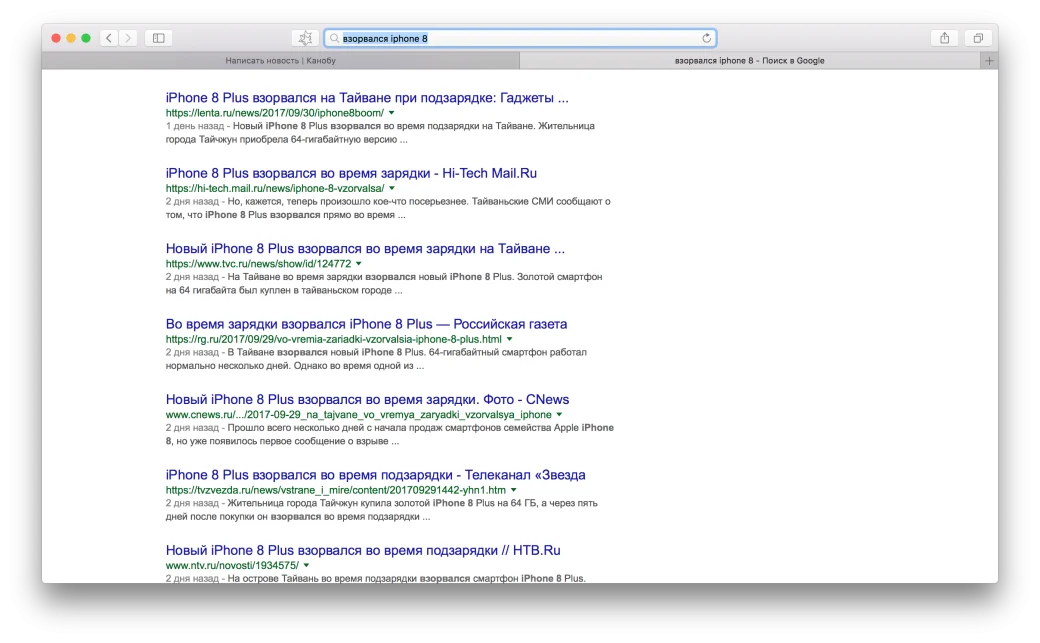Go back with the Safari back arrow
1040x643 pixels.
(x=109, y=38)
